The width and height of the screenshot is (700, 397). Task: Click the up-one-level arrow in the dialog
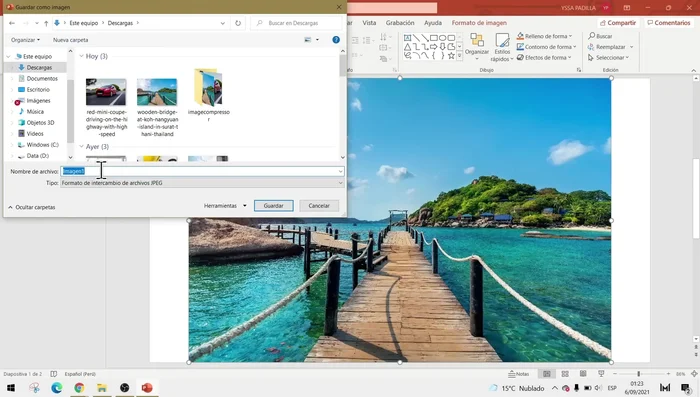click(x=46, y=23)
